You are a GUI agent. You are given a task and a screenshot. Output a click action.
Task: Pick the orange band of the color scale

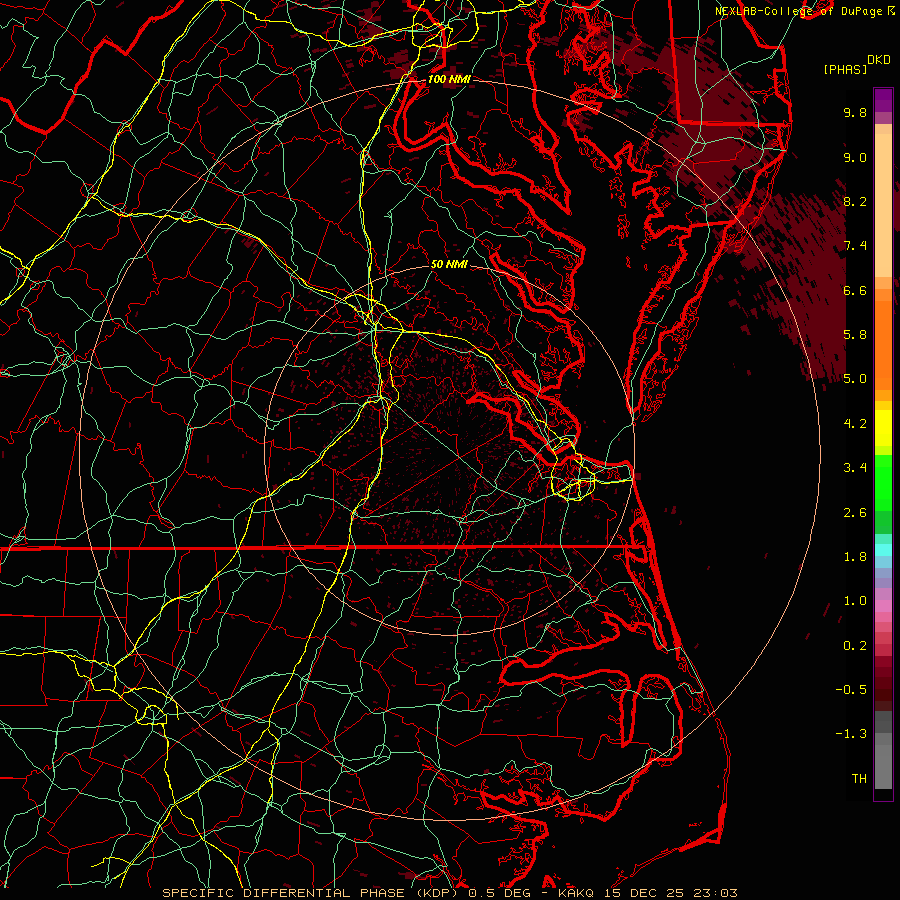883,344
